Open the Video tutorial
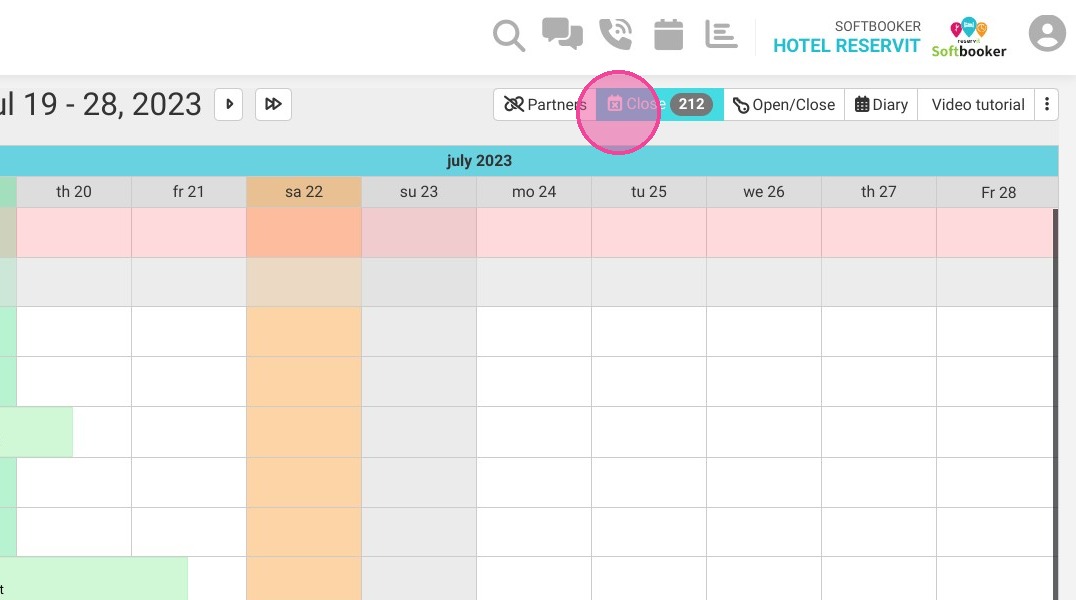 (977, 104)
